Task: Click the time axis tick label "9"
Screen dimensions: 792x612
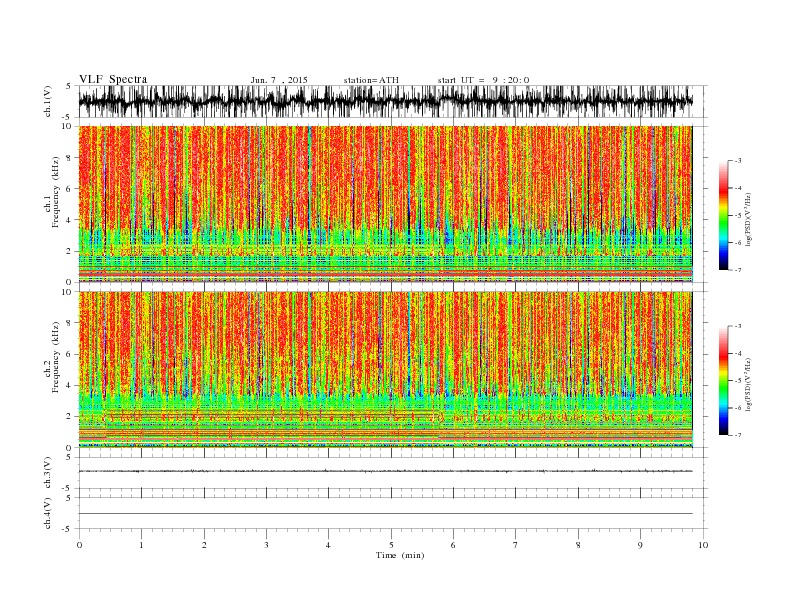Action: [x=640, y=545]
